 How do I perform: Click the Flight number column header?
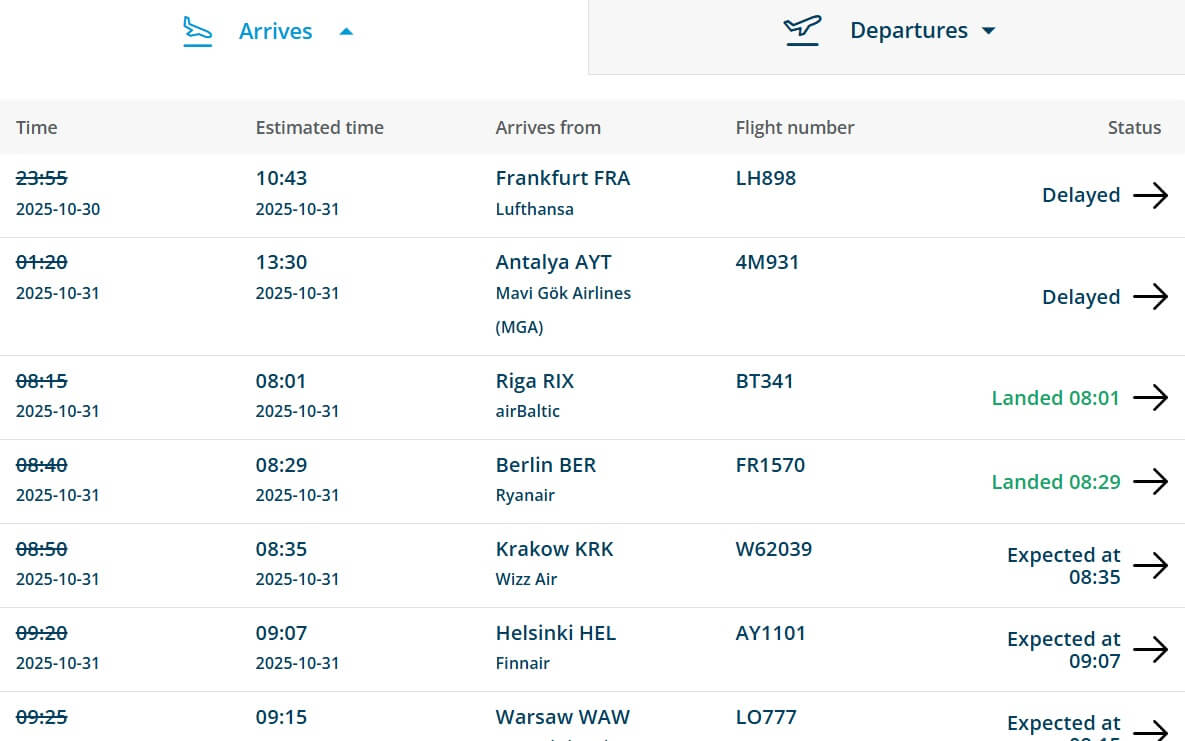pyautogui.click(x=795, y=127)
